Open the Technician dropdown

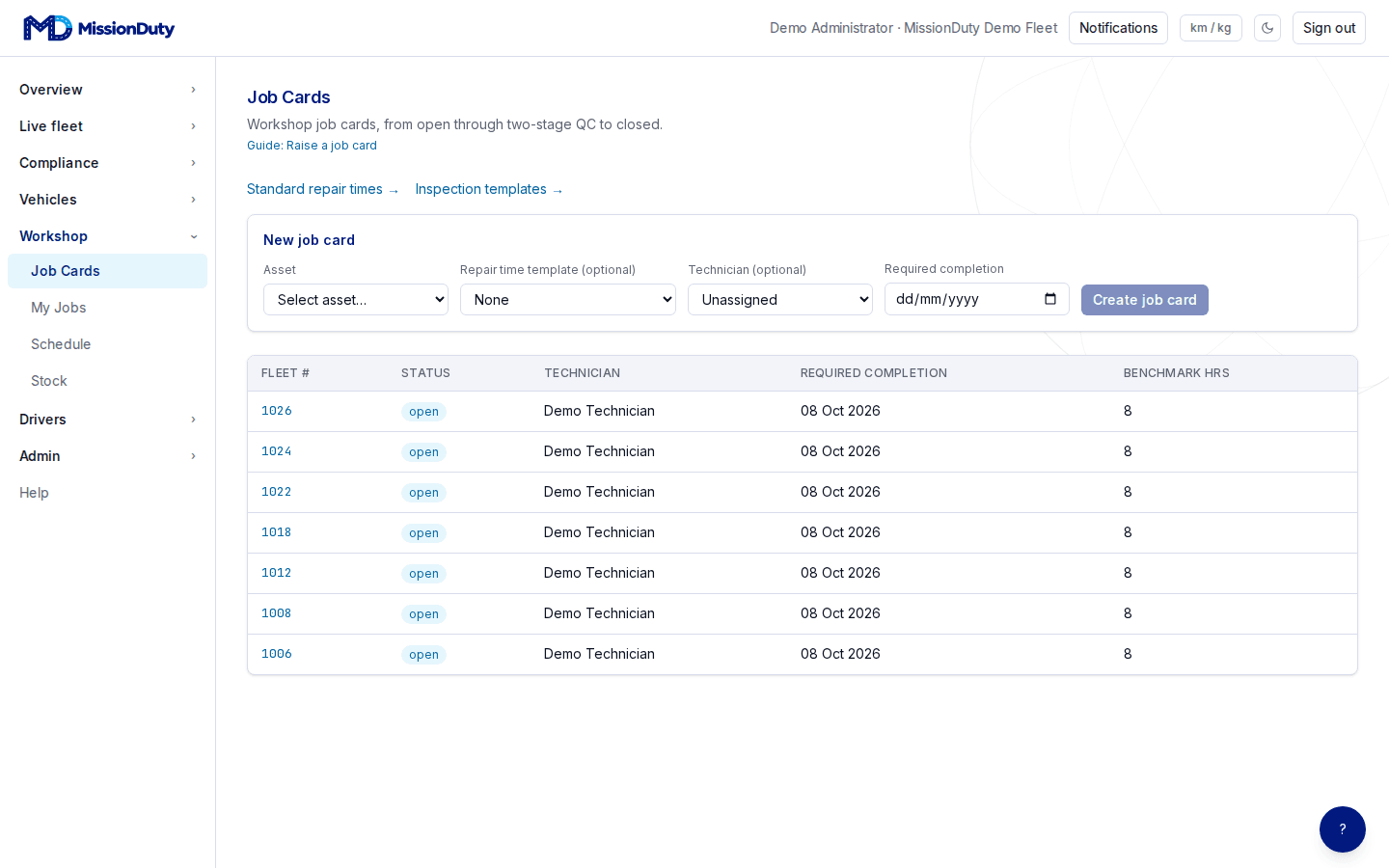(x=780, y=300)
